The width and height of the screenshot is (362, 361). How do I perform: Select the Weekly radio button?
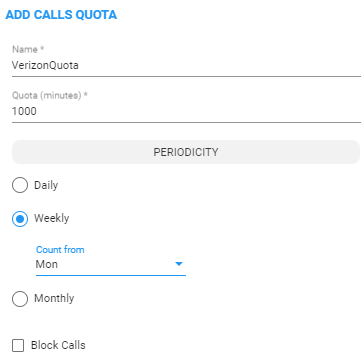20,219
